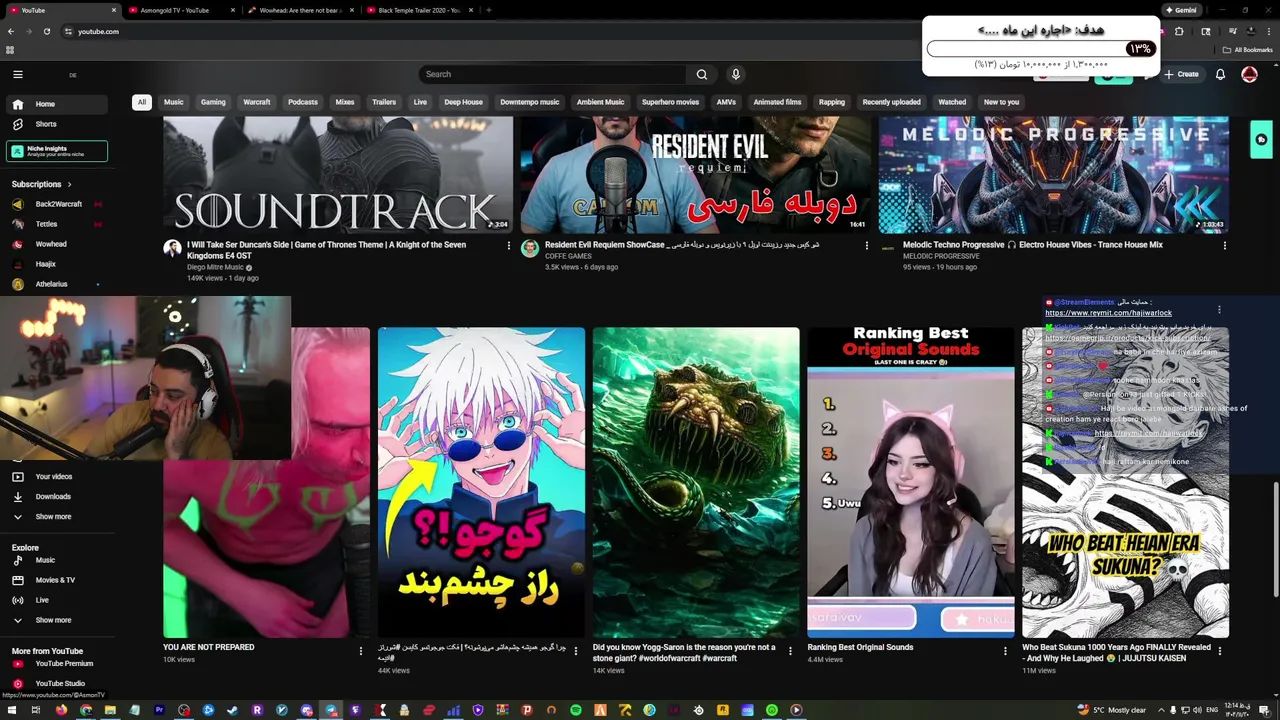
Task: Open the YouTube hamburger guide menu
Action: click(17, 74)
